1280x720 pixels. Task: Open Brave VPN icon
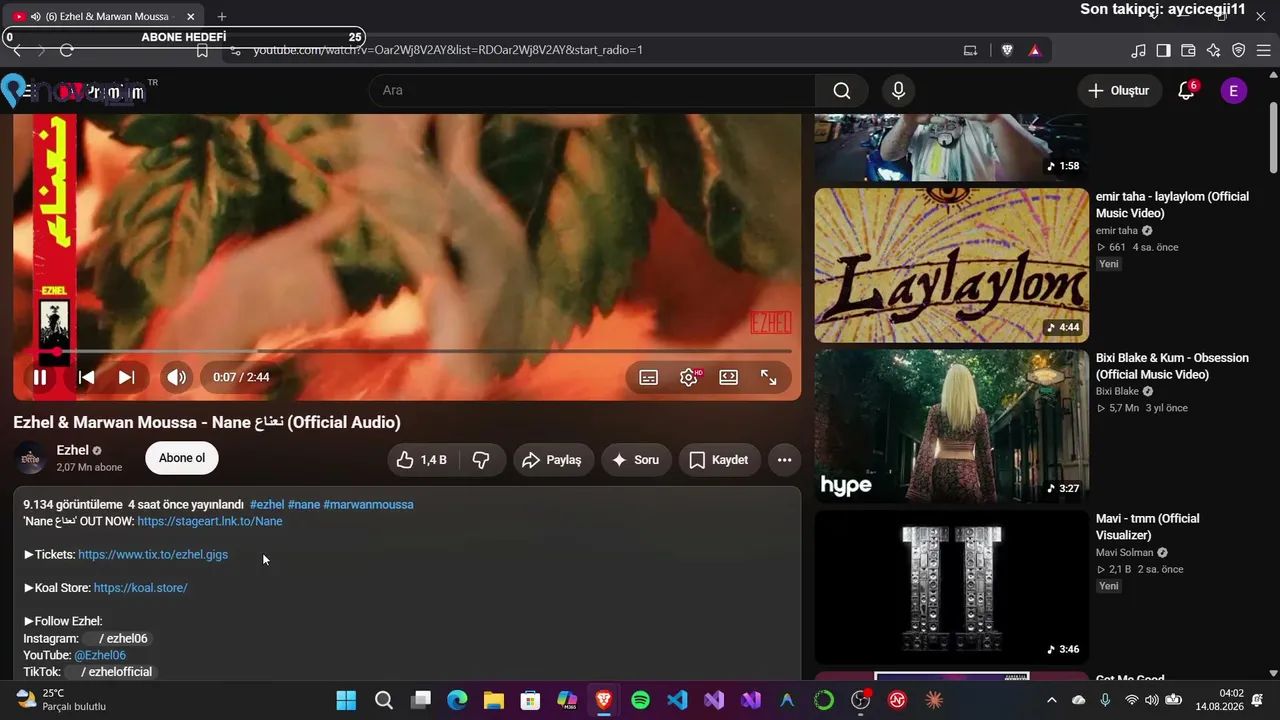point(1238,50)
